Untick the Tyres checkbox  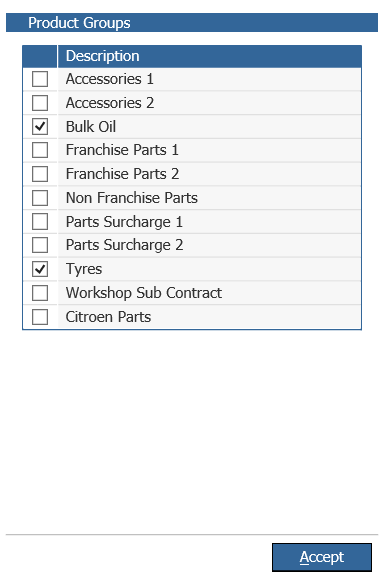coord(40,269)
